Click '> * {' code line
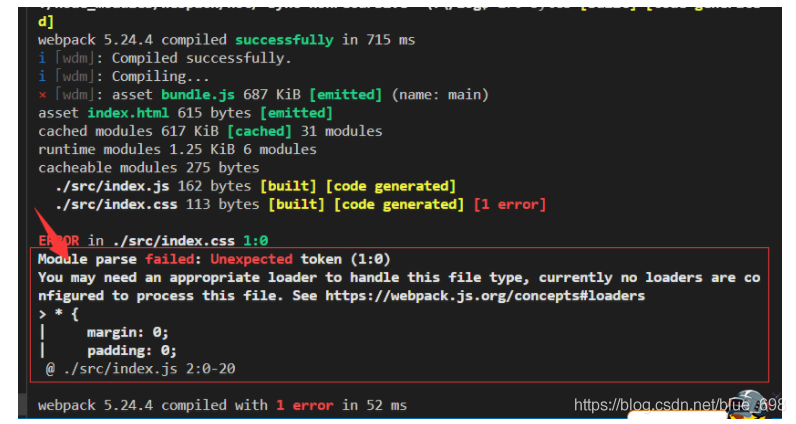 pos(58,314)
